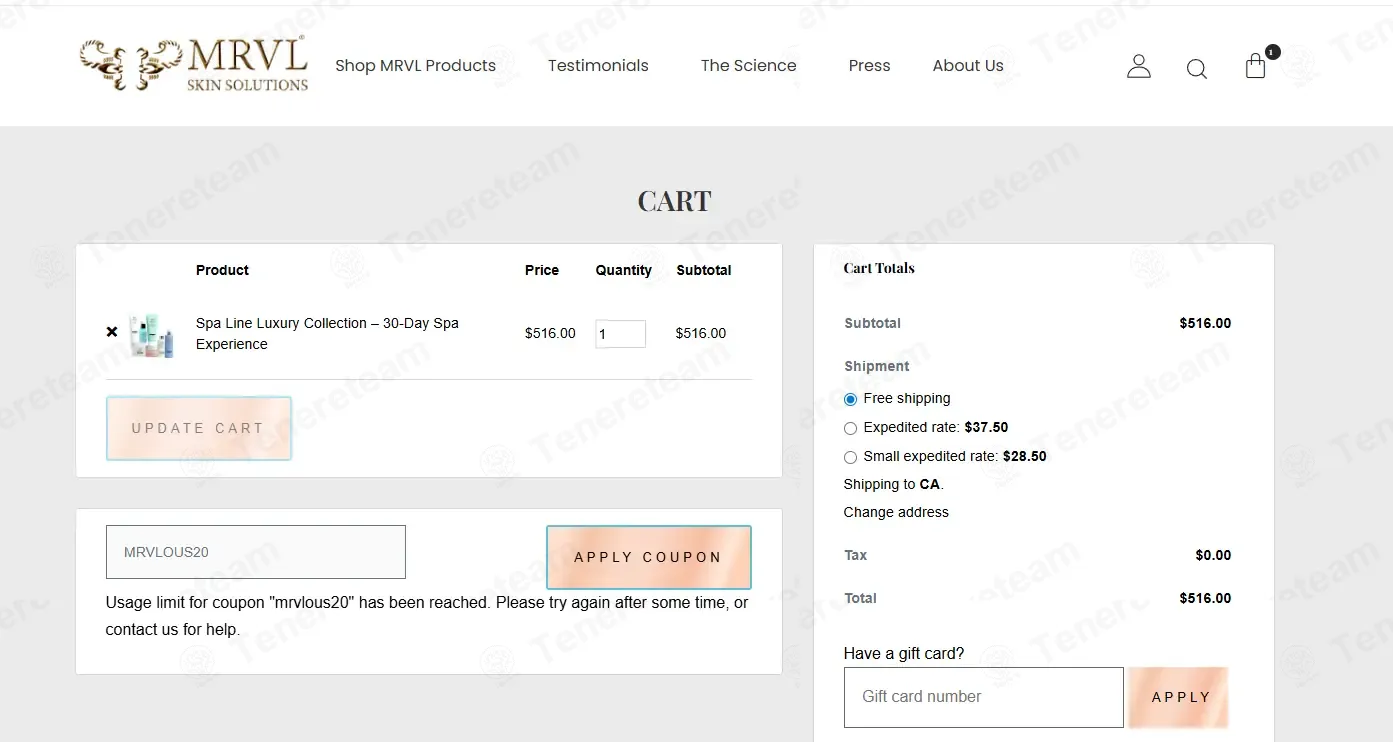
Task: Click the quantity field for Spa Line
Action: [620, 334]
